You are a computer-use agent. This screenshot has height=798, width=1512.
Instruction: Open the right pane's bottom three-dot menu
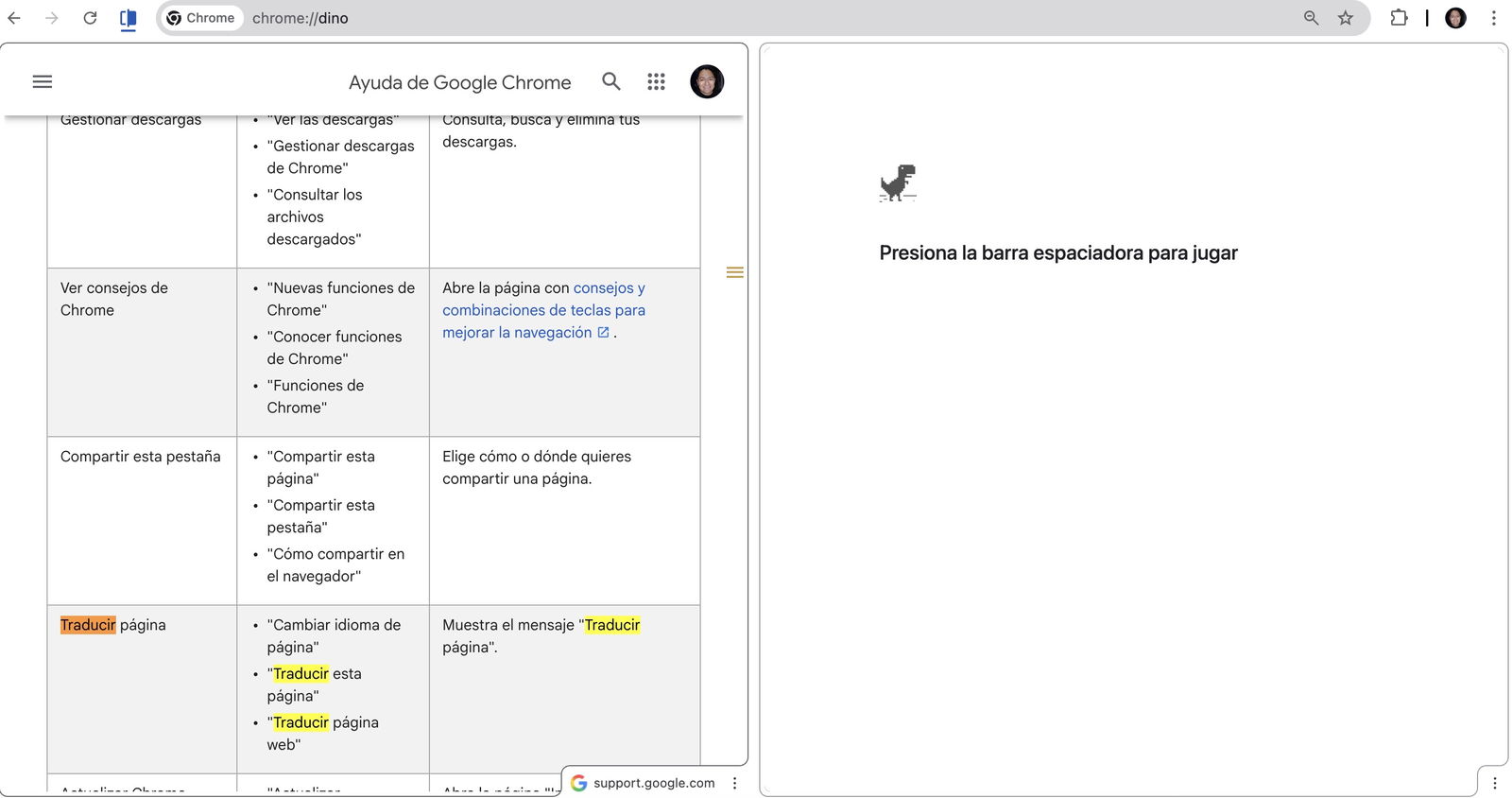pos(1495,783)
